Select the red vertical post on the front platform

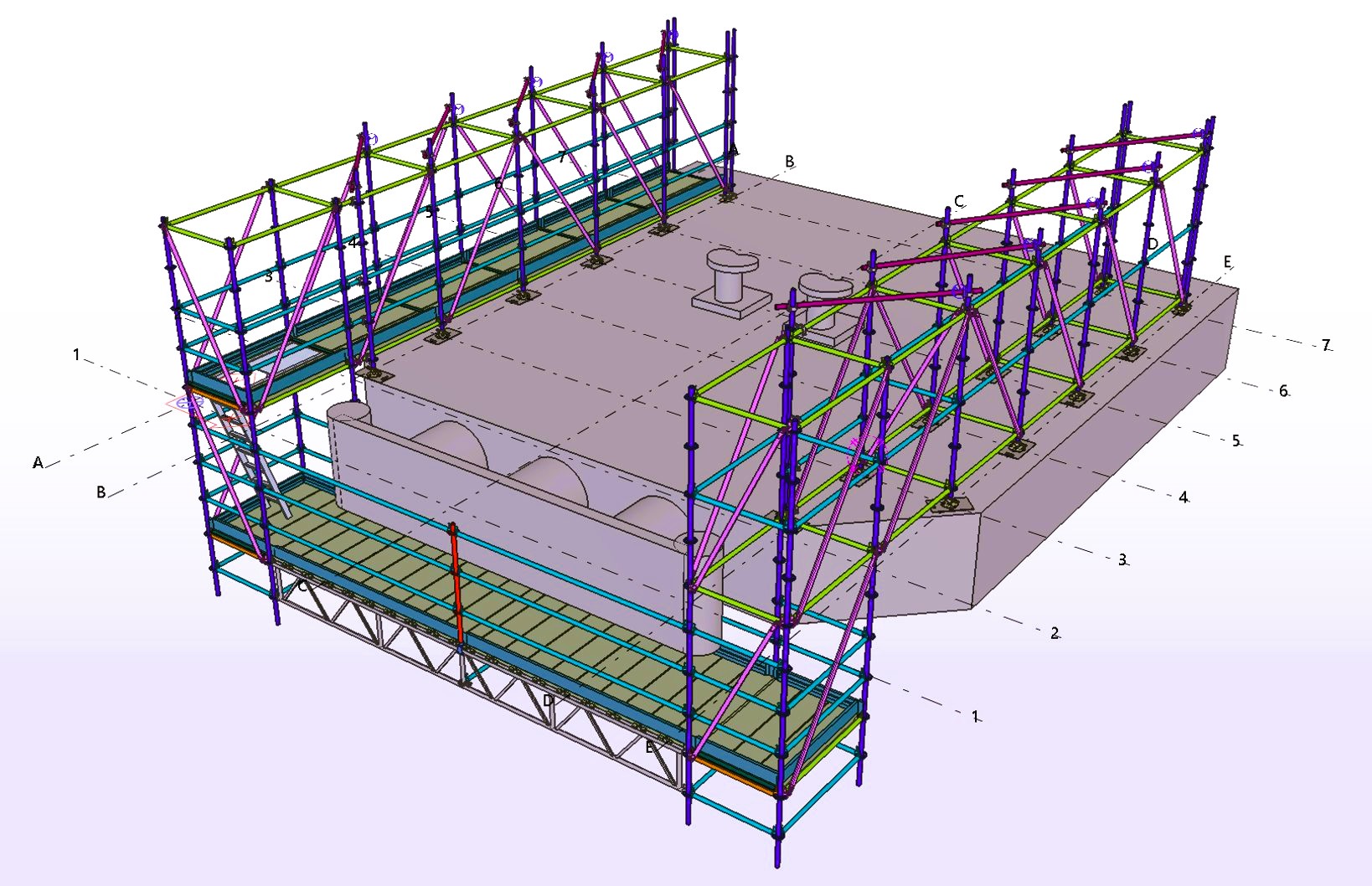pyautogui.click(x=456, y=585)
